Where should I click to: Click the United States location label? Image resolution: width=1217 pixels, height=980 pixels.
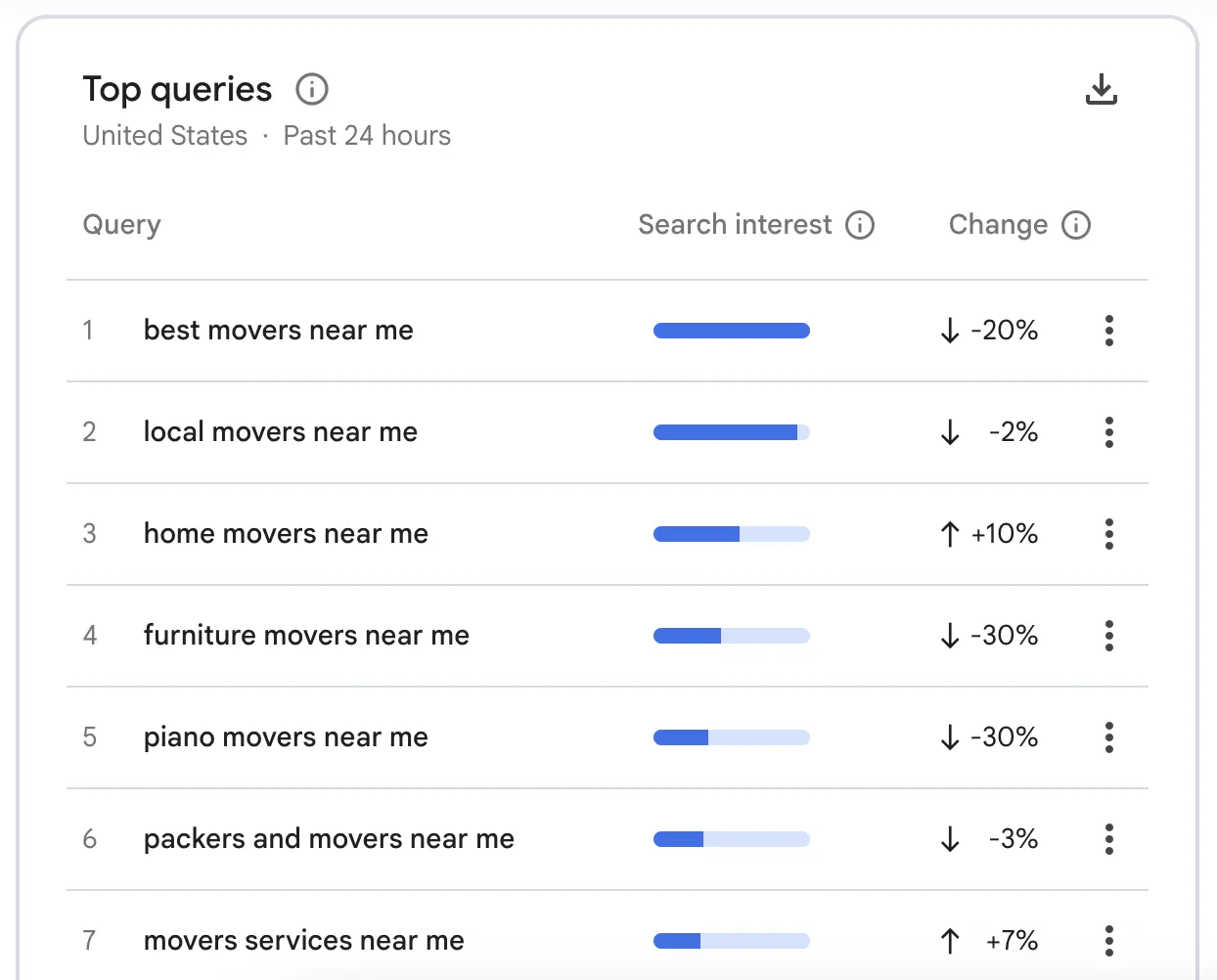tap(165, 136)
